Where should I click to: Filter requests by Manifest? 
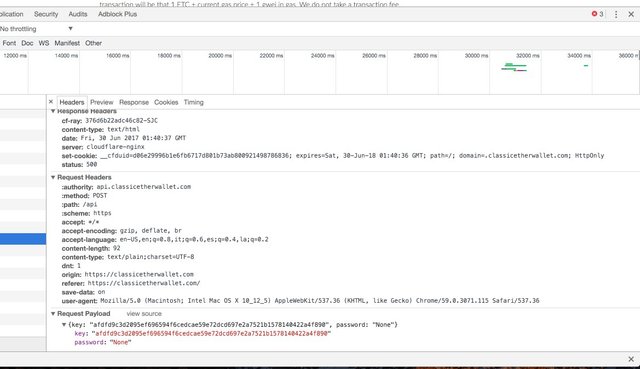(67, 43)
